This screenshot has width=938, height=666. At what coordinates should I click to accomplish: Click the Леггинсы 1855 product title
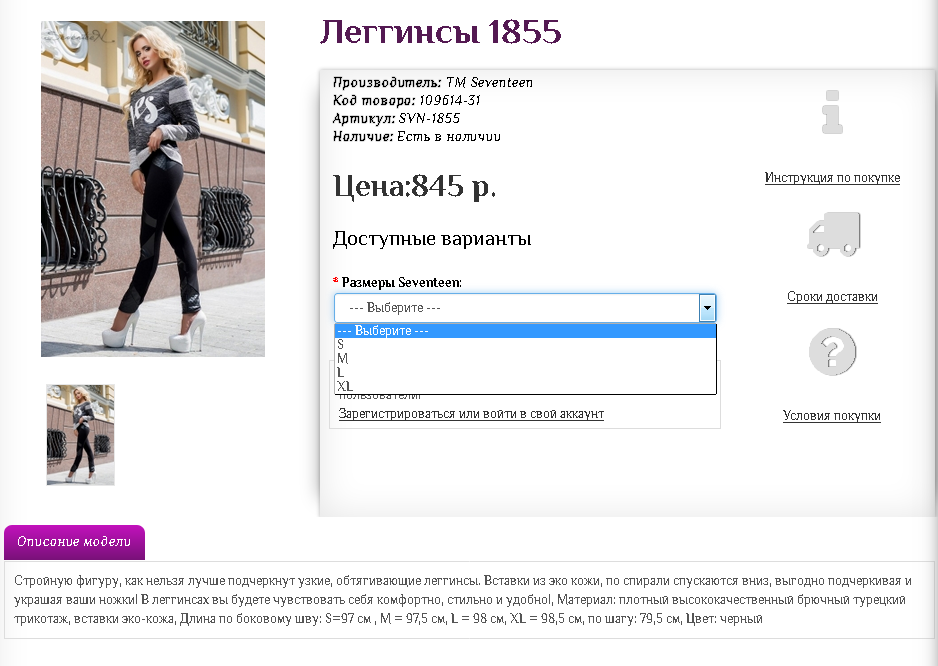pos(440,32)
